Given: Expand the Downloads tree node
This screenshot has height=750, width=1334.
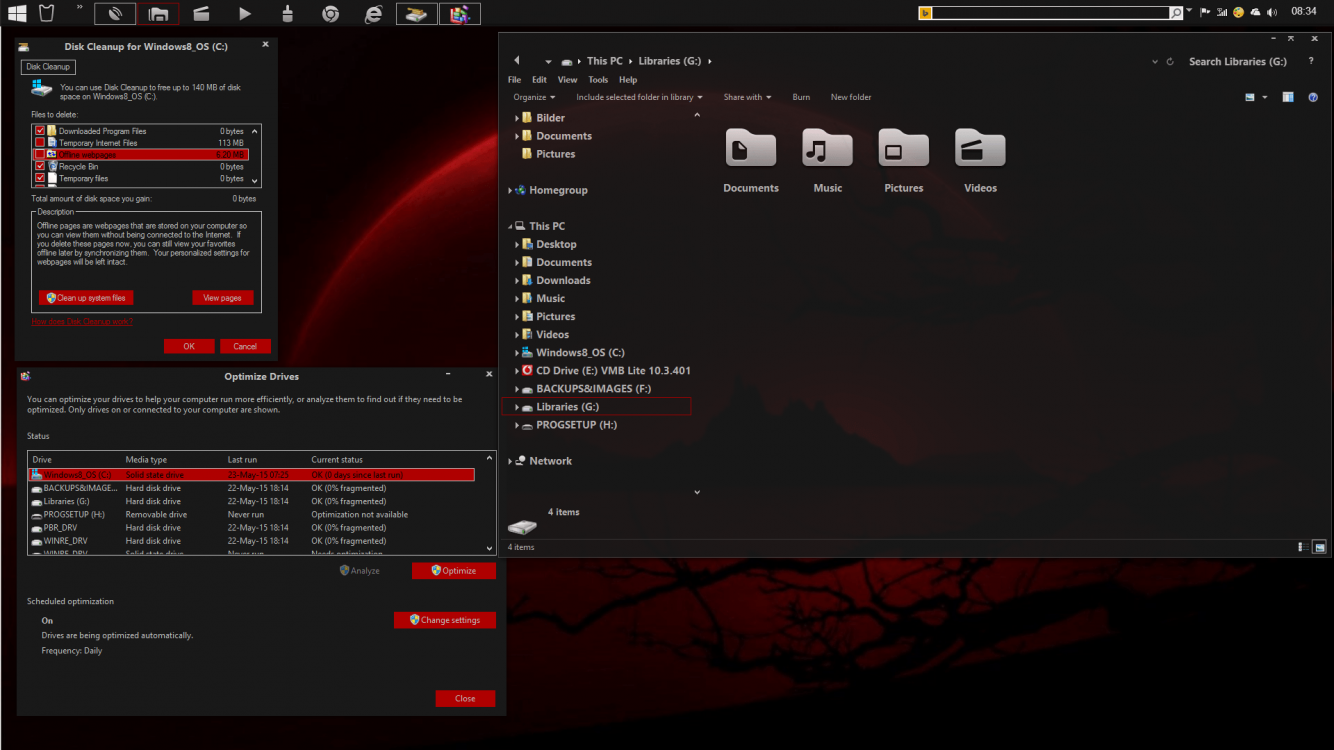Looking at the screenshot, I should point(517,281).
